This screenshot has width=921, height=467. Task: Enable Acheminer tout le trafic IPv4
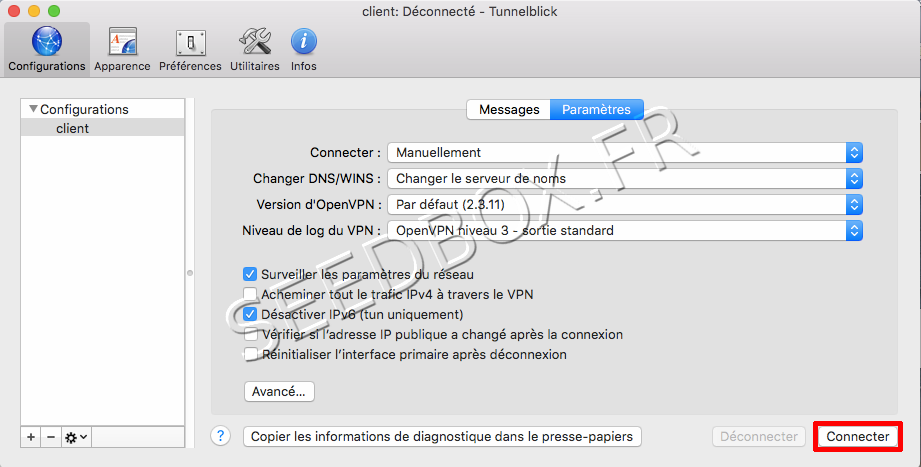251,294
